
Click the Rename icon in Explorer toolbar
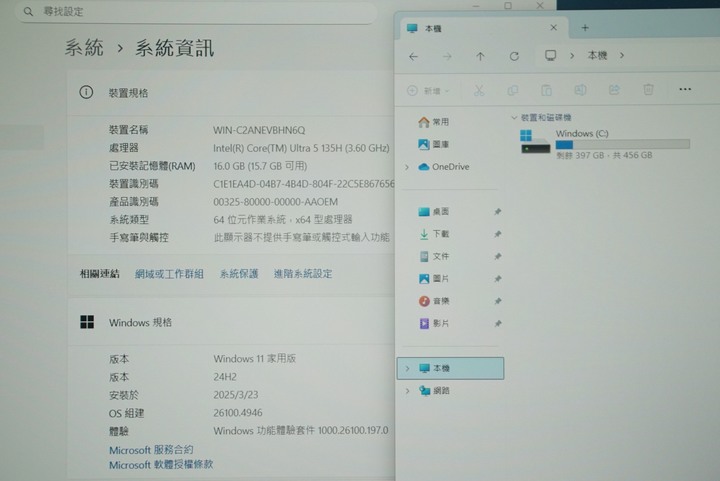(580, 90)
